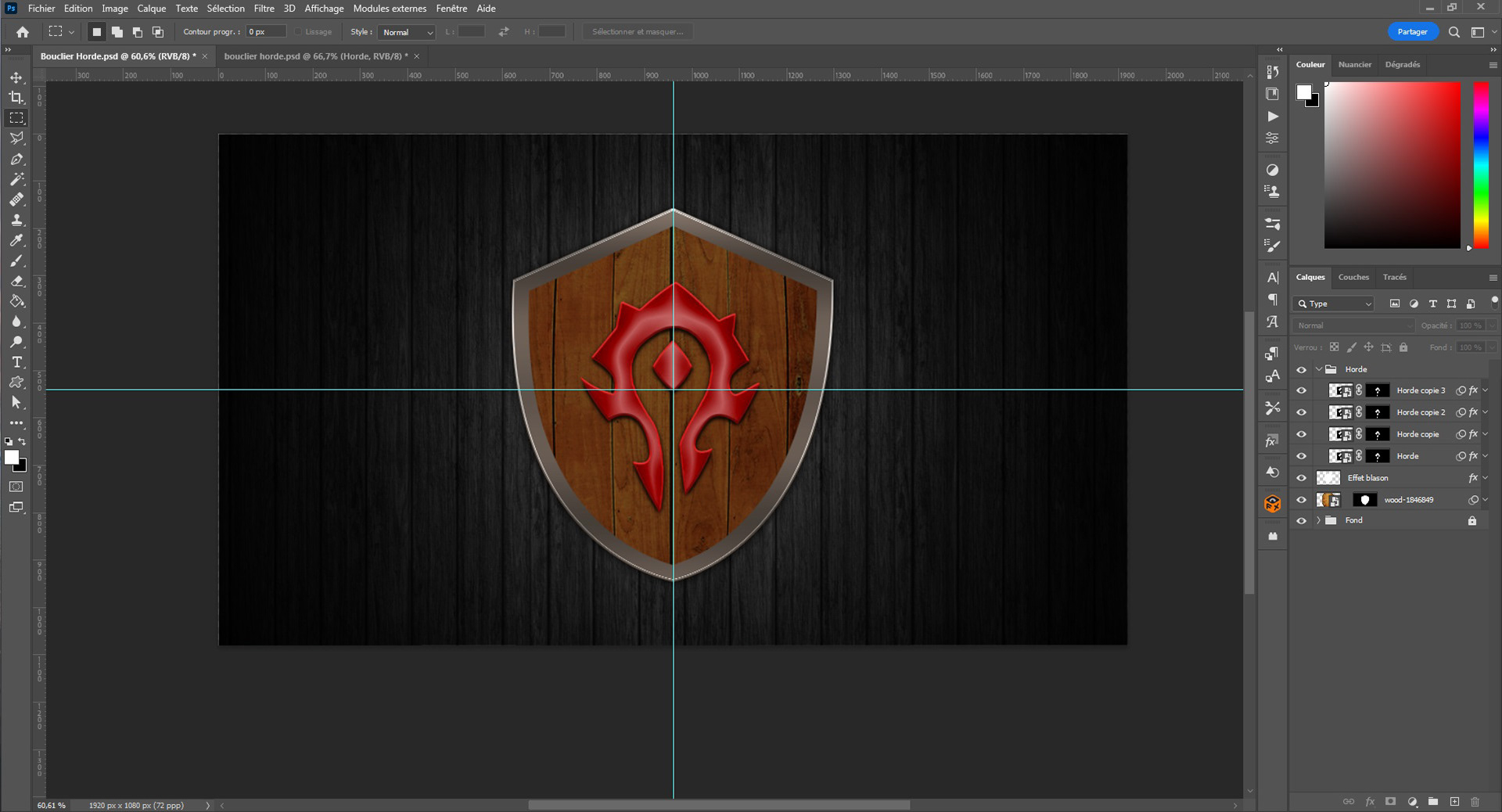The width and height of the screenshot is (1502, 812).
Task: Select the Clone Stamp tool
Action: (16, 220)
